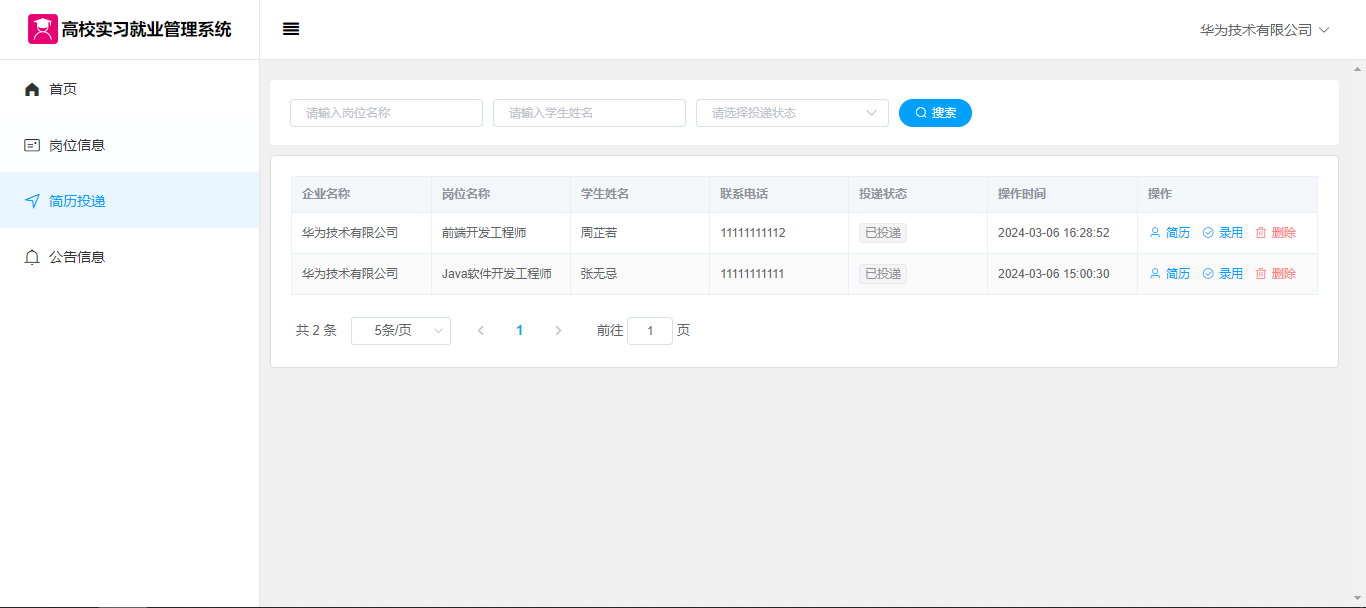
Task: Open the 5条/页 page size dropdown
Action: pos(400,331)
